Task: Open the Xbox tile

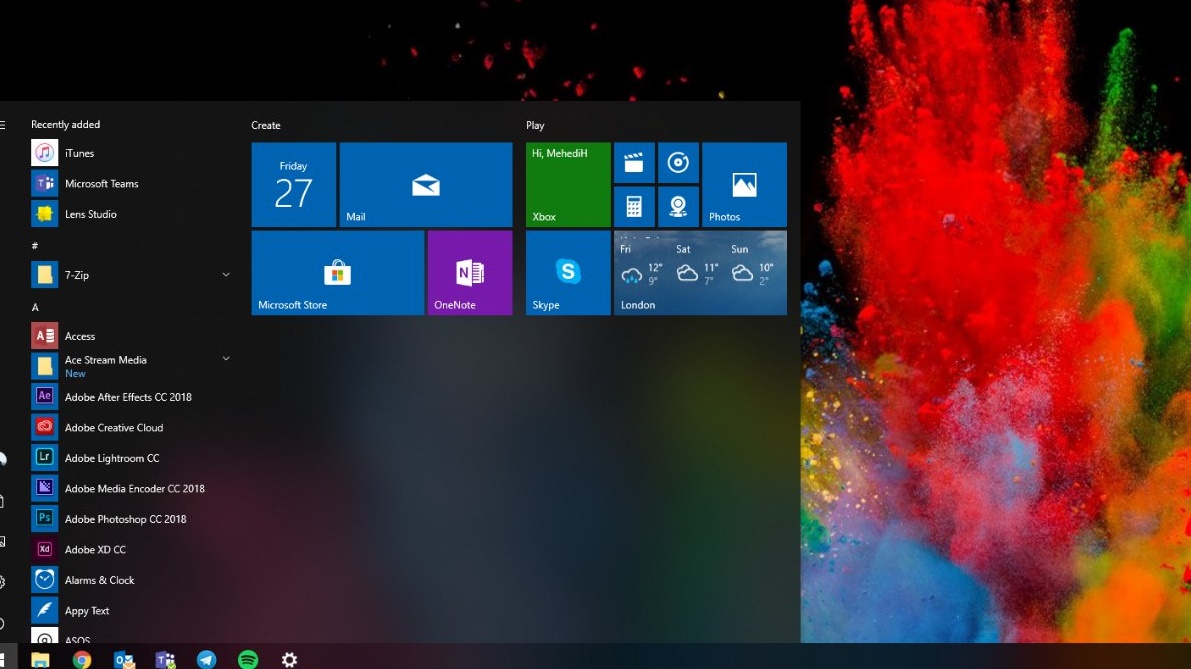Action: click(x=568, y=185)
